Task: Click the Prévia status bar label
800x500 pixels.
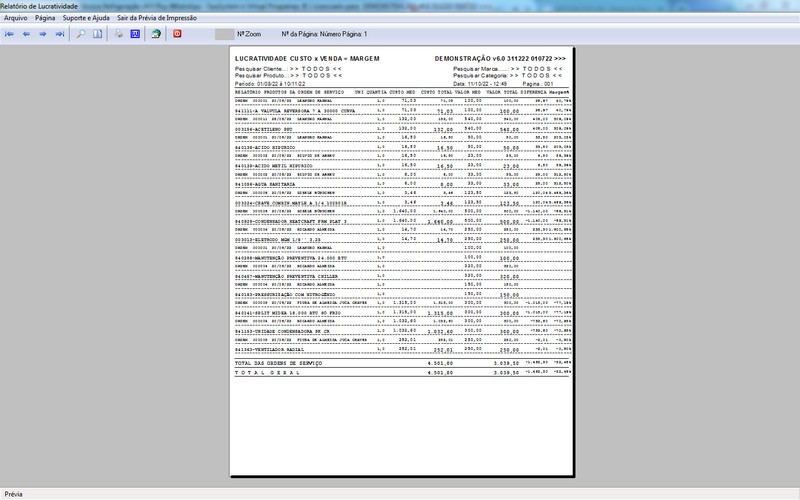Action: pos(14,494)
